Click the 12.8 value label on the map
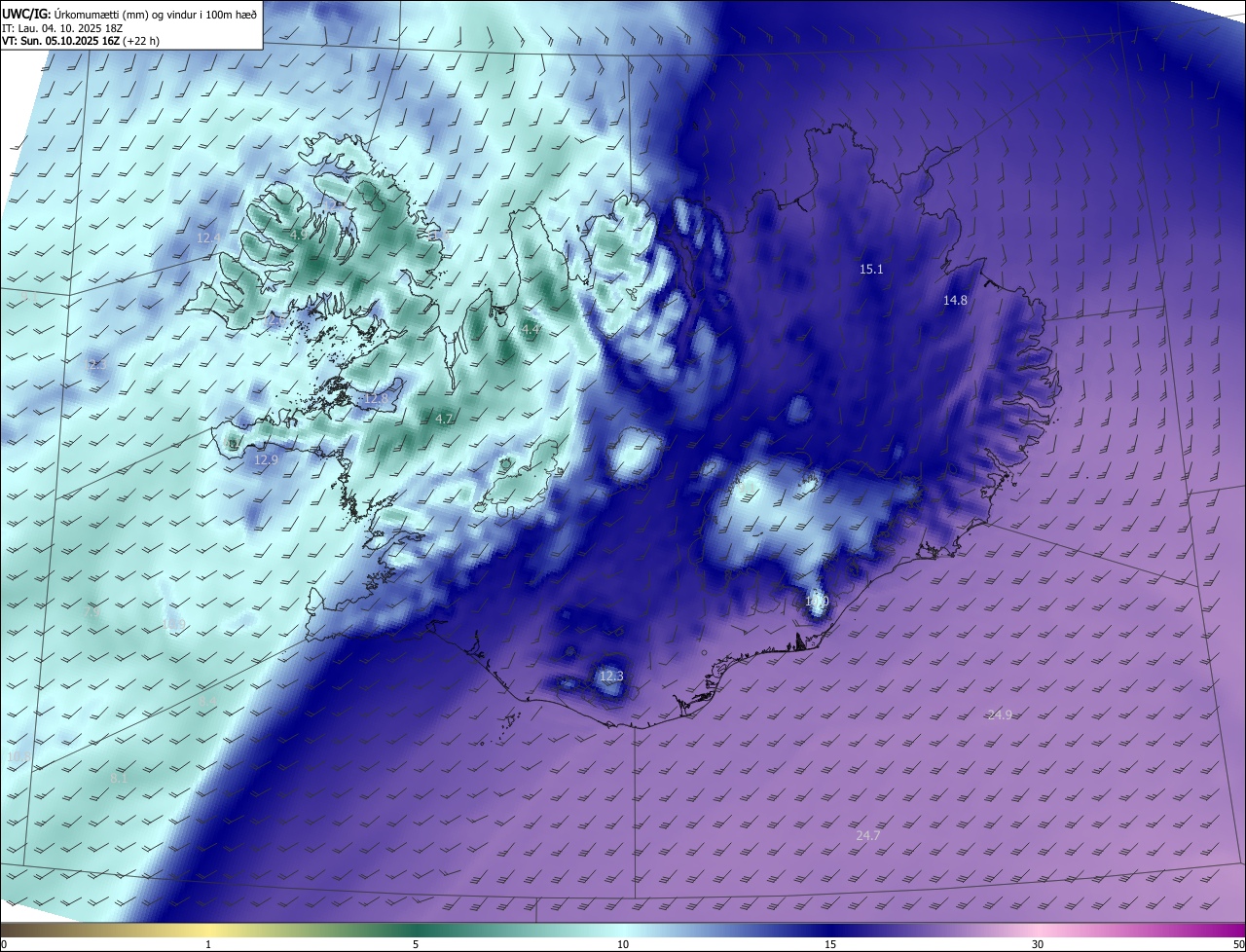The height and width of the screenshot is (952, 1246). click(376, 399)
